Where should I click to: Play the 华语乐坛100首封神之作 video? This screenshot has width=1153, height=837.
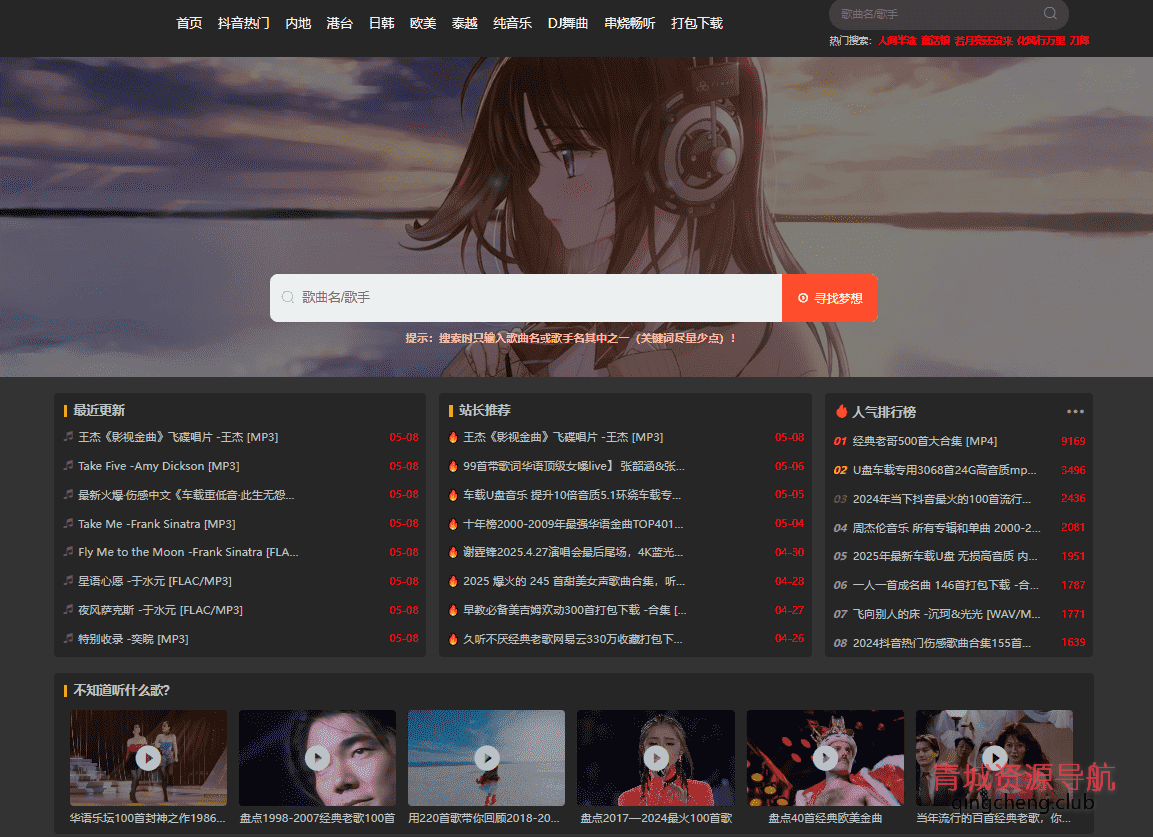click(149, 758)
